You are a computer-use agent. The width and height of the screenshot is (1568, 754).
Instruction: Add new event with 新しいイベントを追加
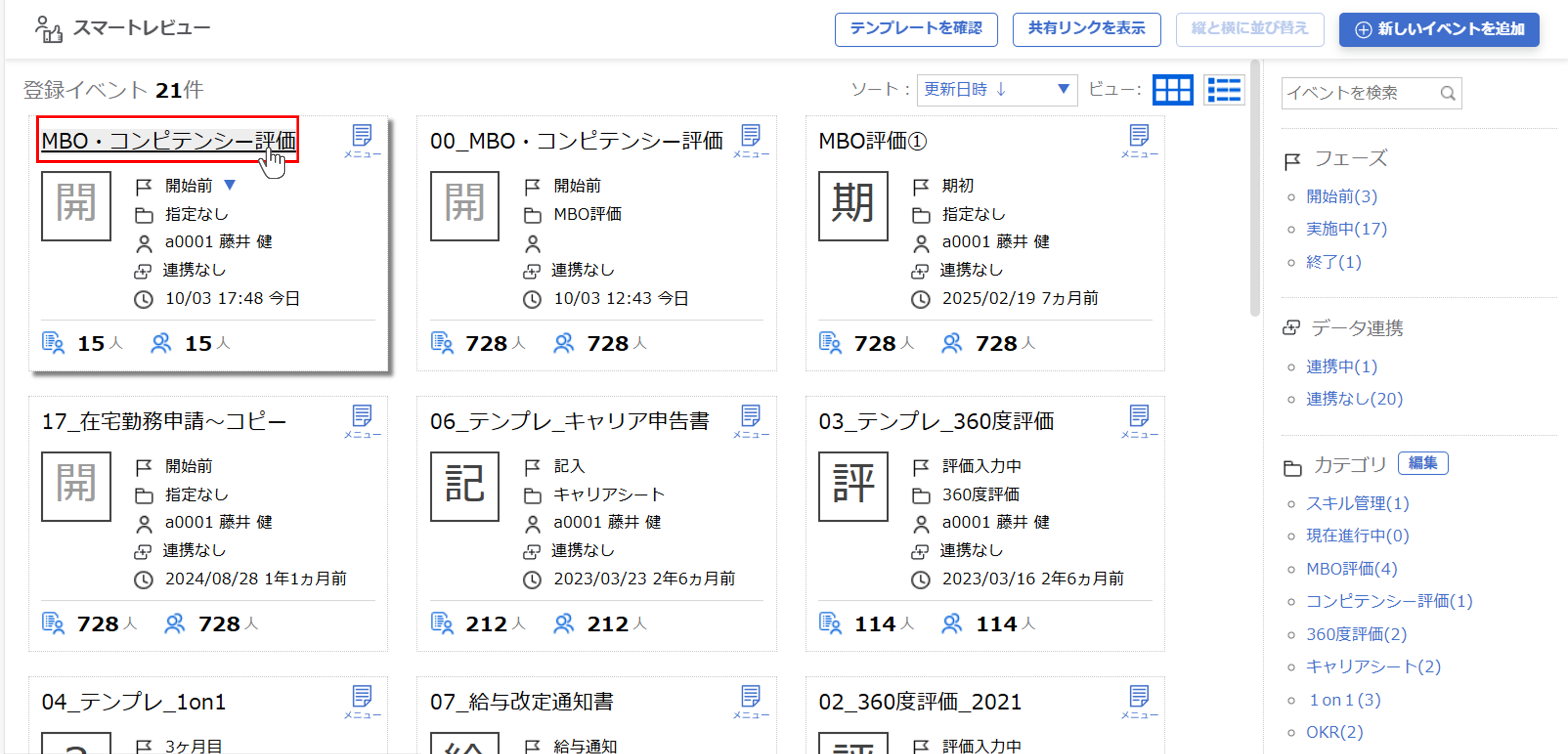pos(1438,29)
